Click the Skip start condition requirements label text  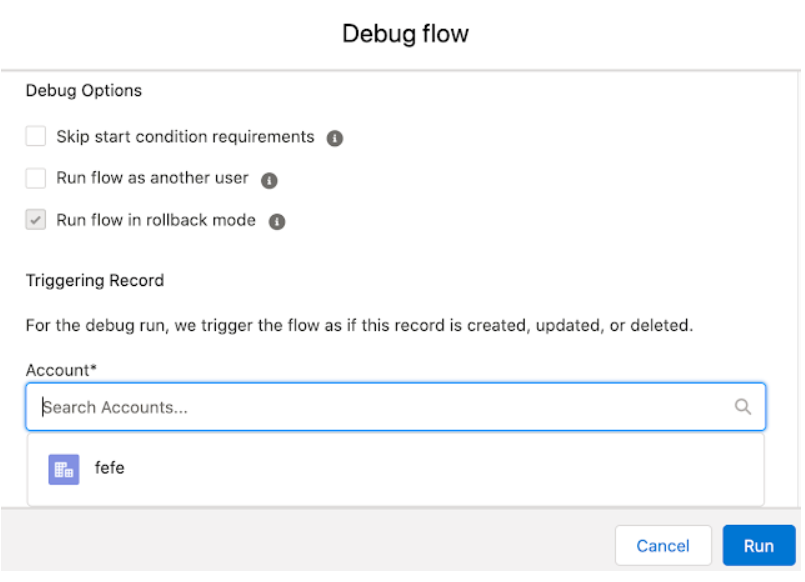pyautogui.click(x=185, y=137)
